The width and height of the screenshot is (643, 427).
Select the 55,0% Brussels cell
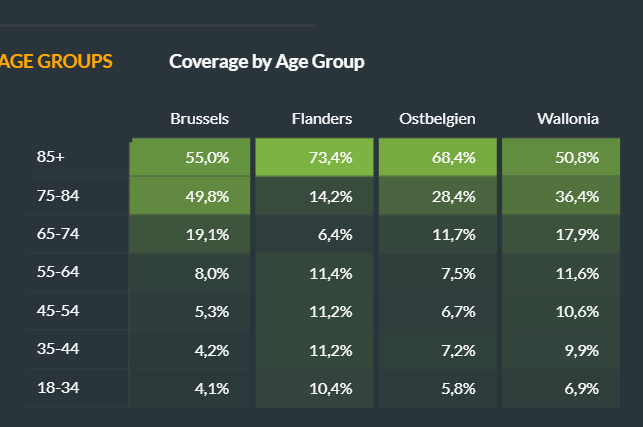tap(191, 157)
